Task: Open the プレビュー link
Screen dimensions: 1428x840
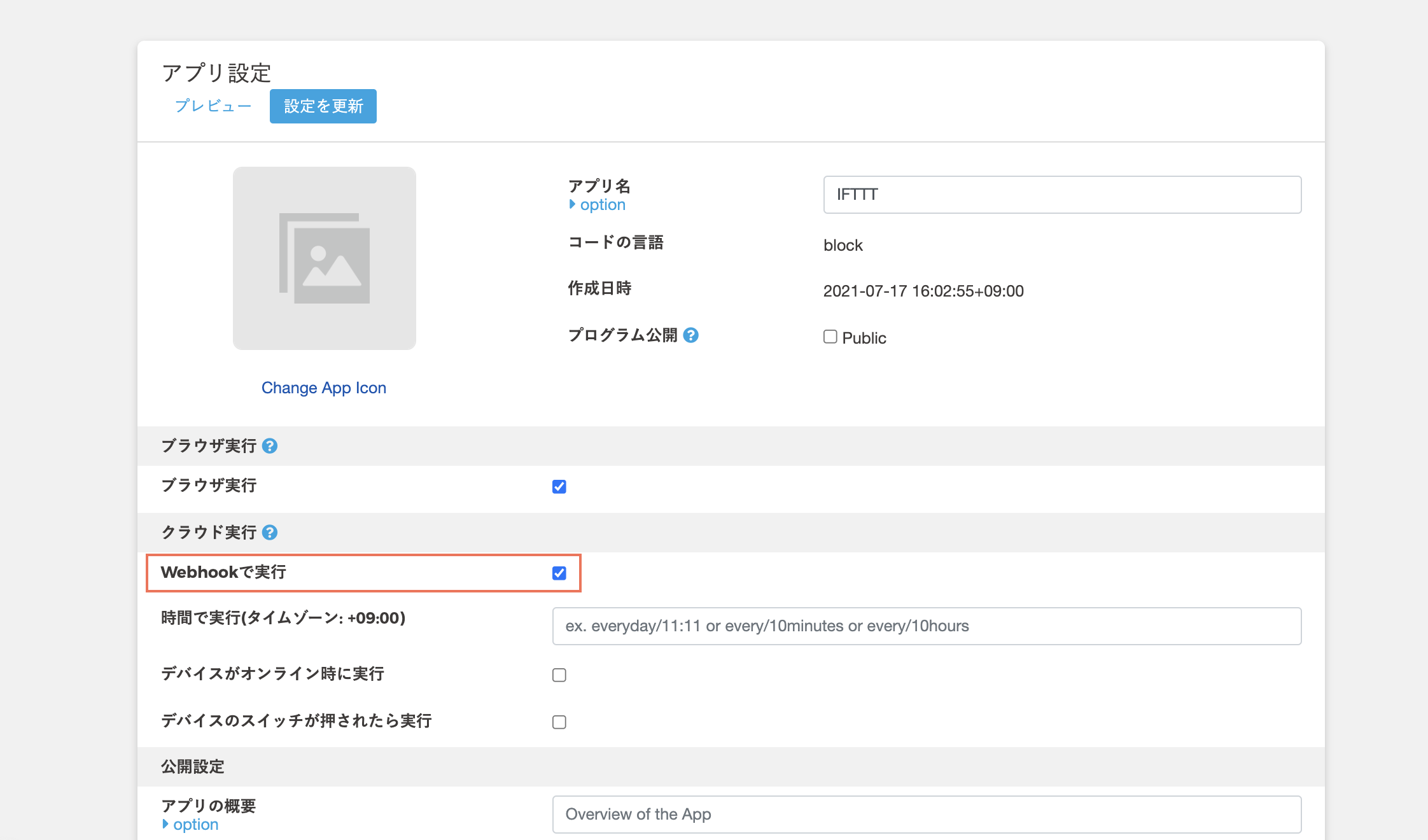Action: 213,106
